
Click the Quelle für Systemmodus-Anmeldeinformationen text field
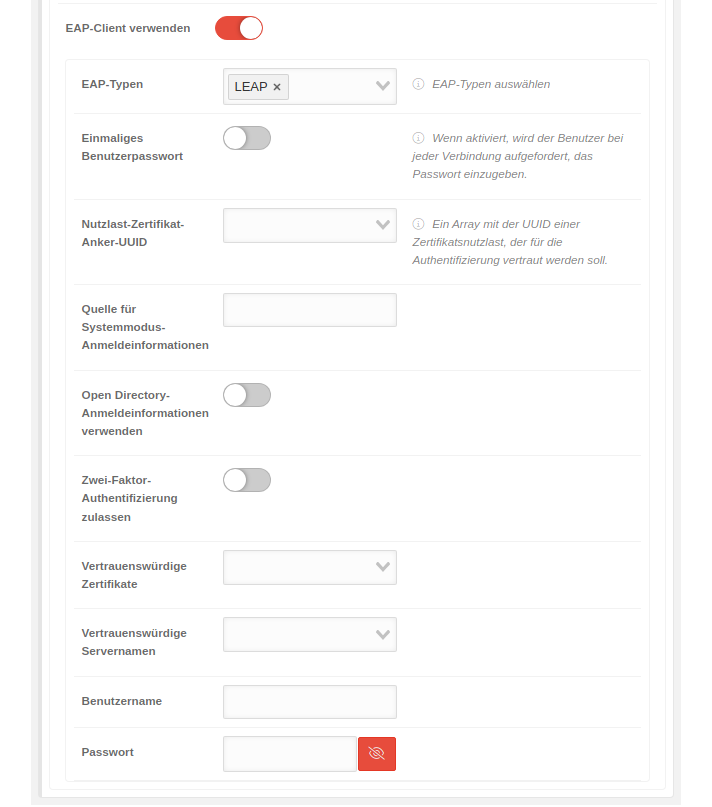(309, 310)
